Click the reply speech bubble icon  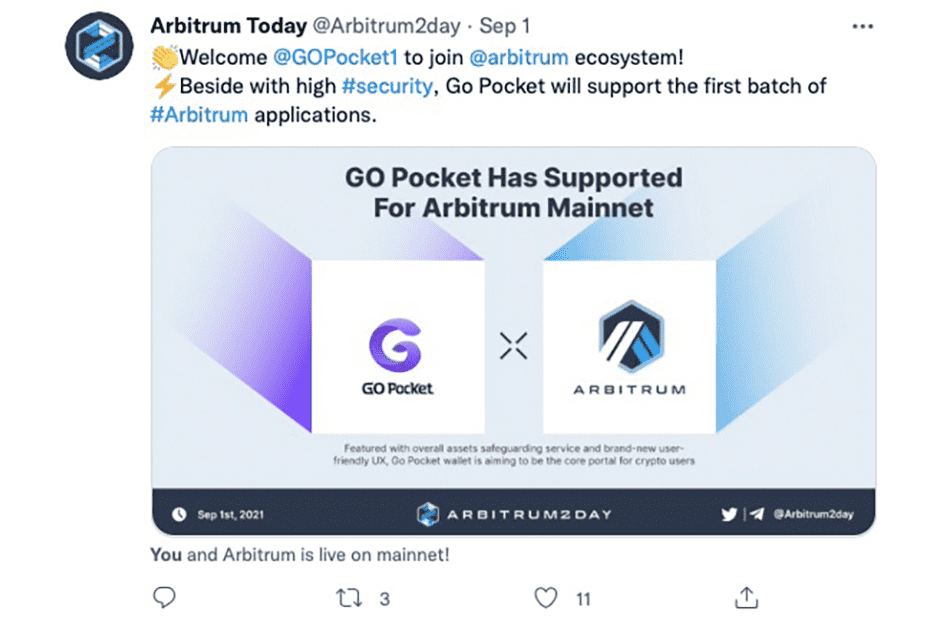[163, 597]
